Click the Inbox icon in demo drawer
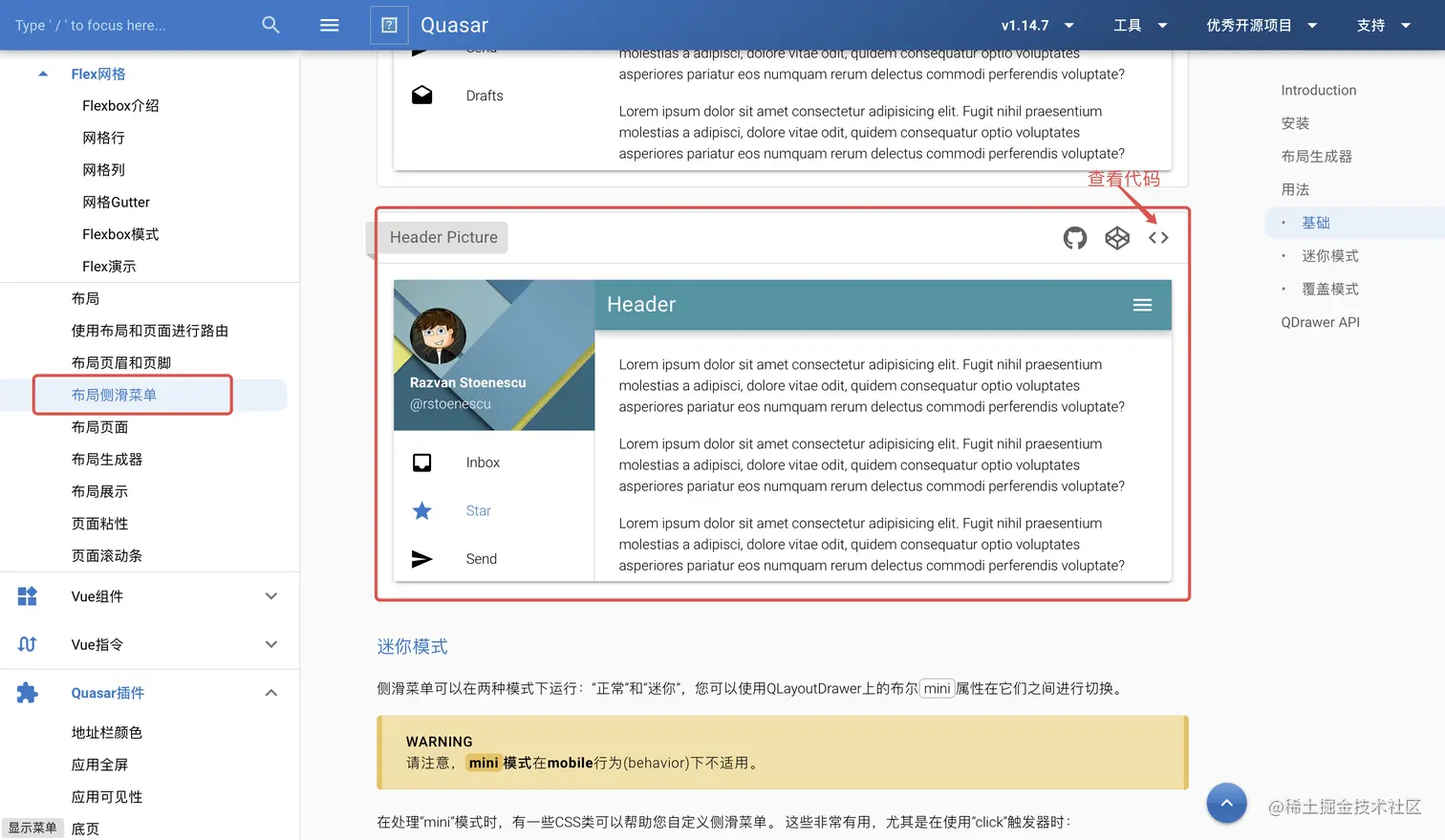This screenshot has height=840, width=1445. click(421, 463)
